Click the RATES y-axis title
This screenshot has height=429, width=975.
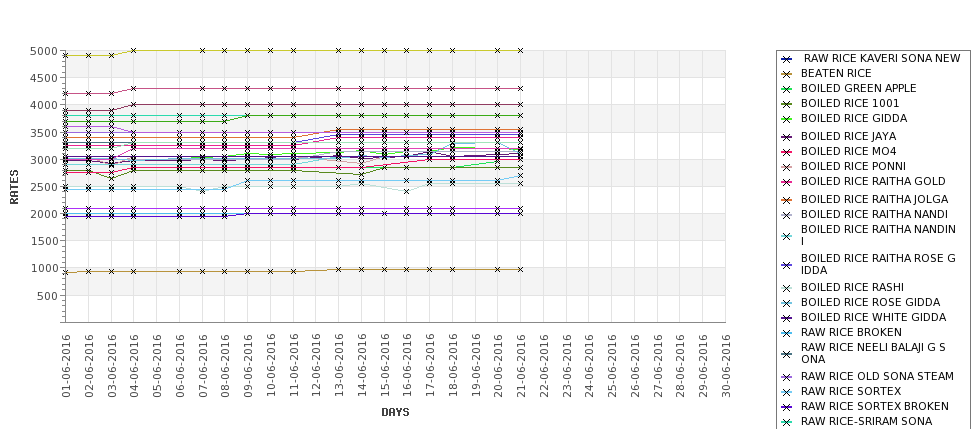pos(14,187)
